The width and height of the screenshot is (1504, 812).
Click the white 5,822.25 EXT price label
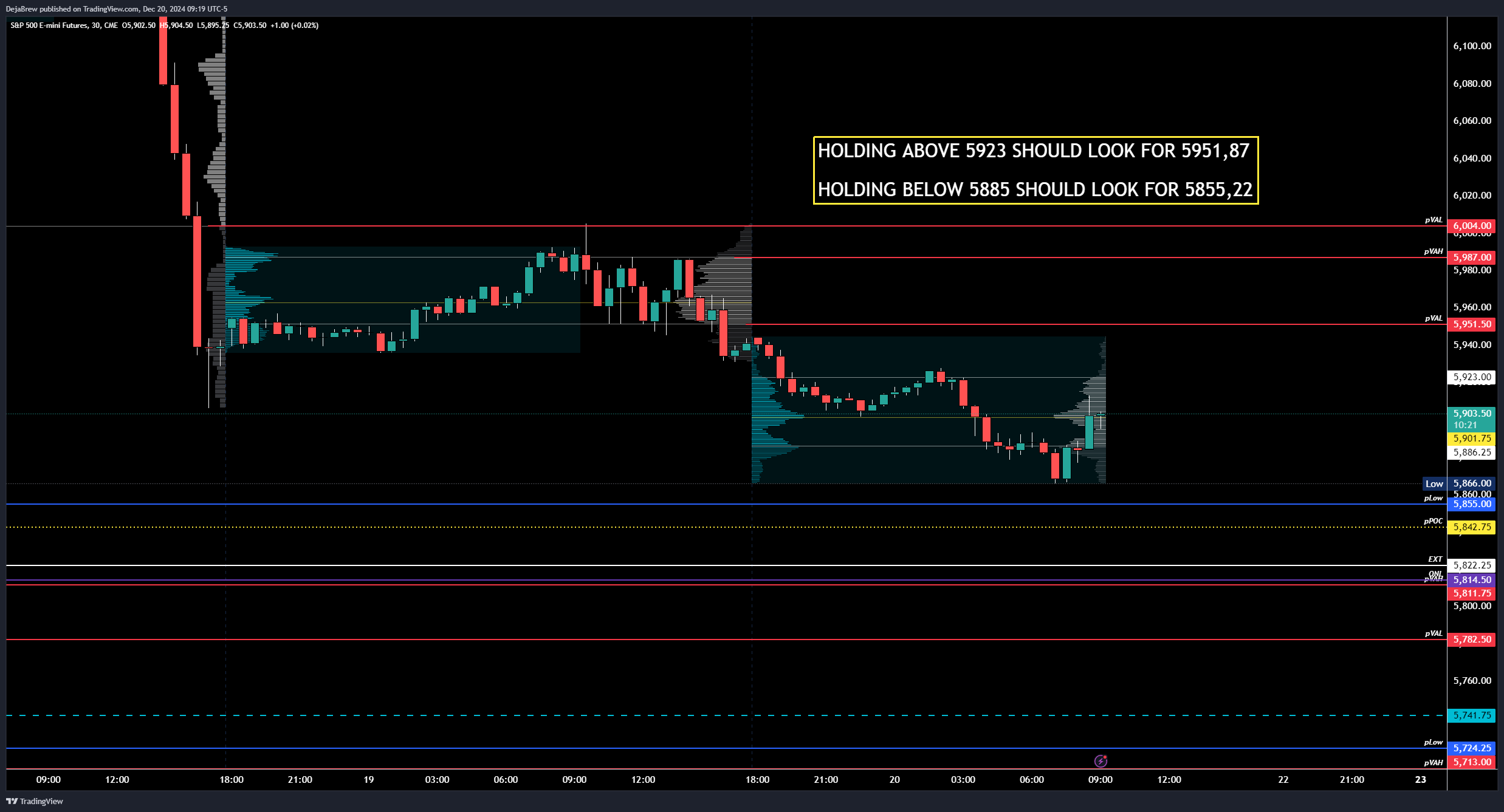[x=1471, y=565]
